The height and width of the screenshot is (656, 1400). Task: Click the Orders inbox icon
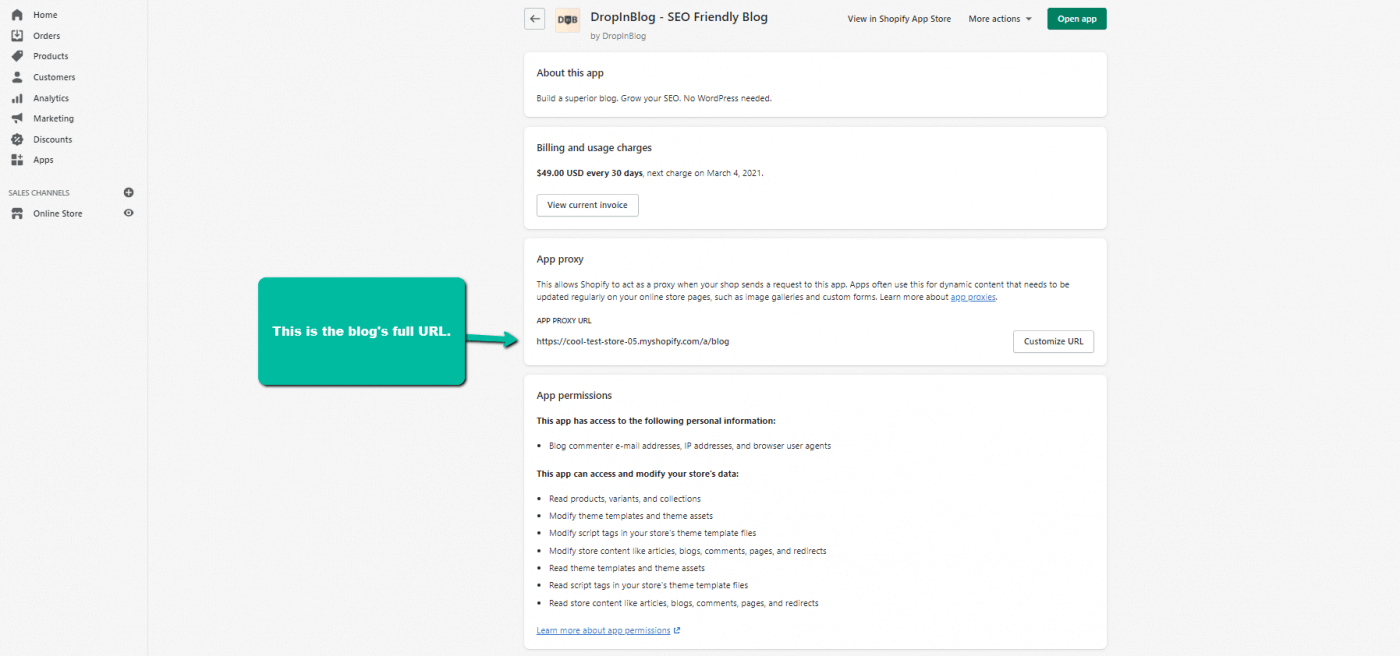17,36
